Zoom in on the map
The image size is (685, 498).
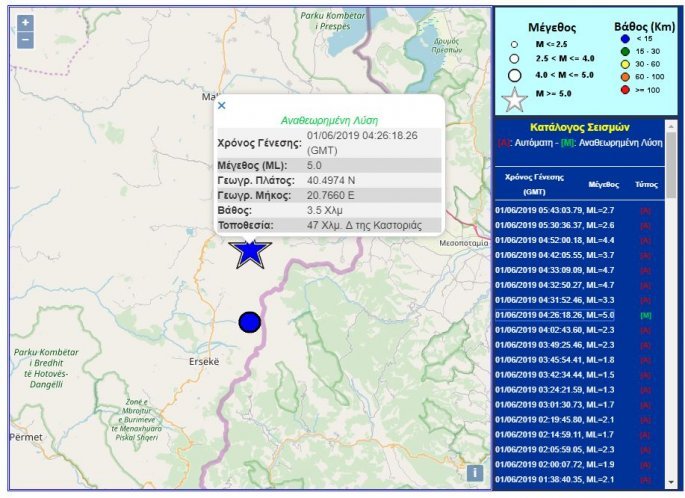[25, 22]
